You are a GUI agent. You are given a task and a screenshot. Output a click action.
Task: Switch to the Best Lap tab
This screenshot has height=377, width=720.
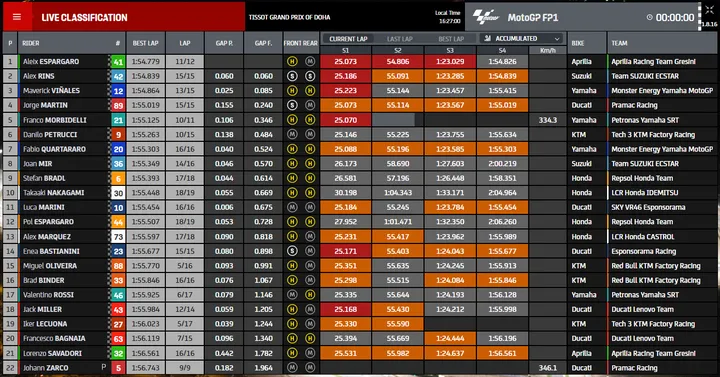tap(451, 39)
